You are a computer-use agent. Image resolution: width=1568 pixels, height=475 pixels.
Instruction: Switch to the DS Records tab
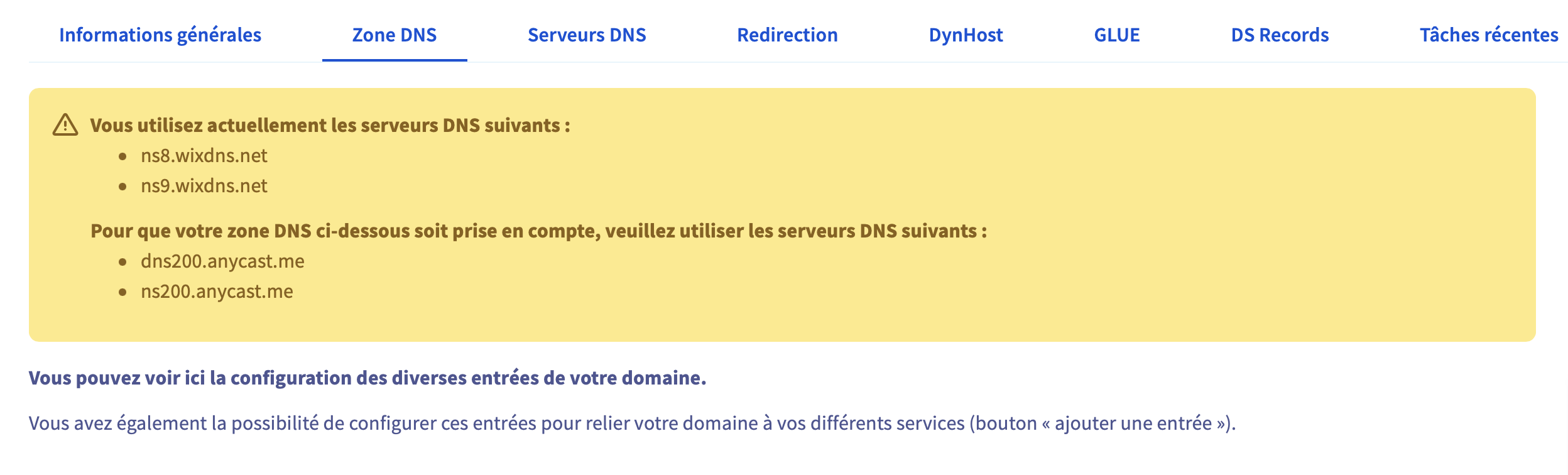pos(1280,35)
